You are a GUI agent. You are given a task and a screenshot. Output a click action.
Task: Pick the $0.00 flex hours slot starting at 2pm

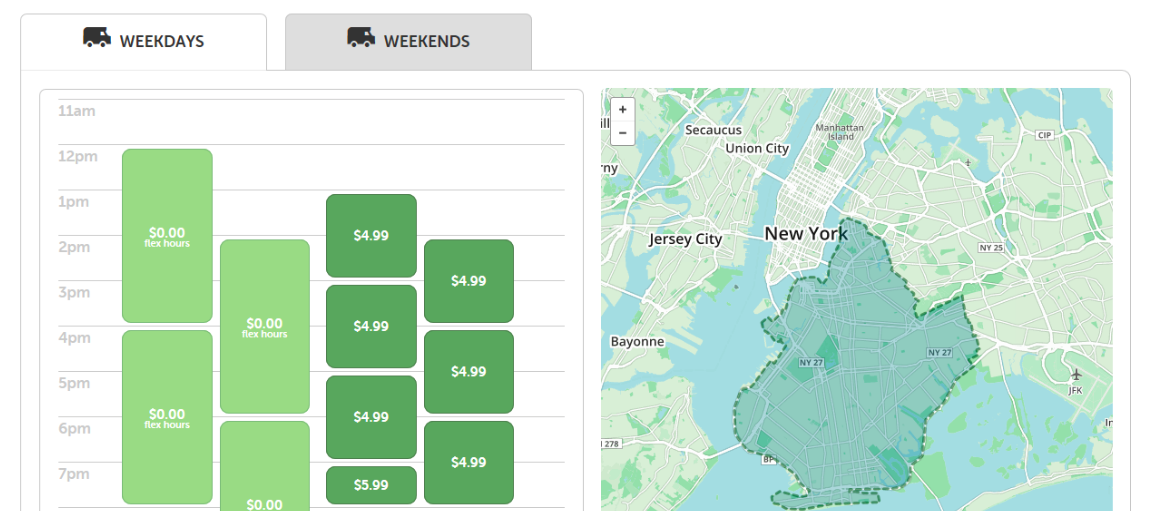[265, 326]
